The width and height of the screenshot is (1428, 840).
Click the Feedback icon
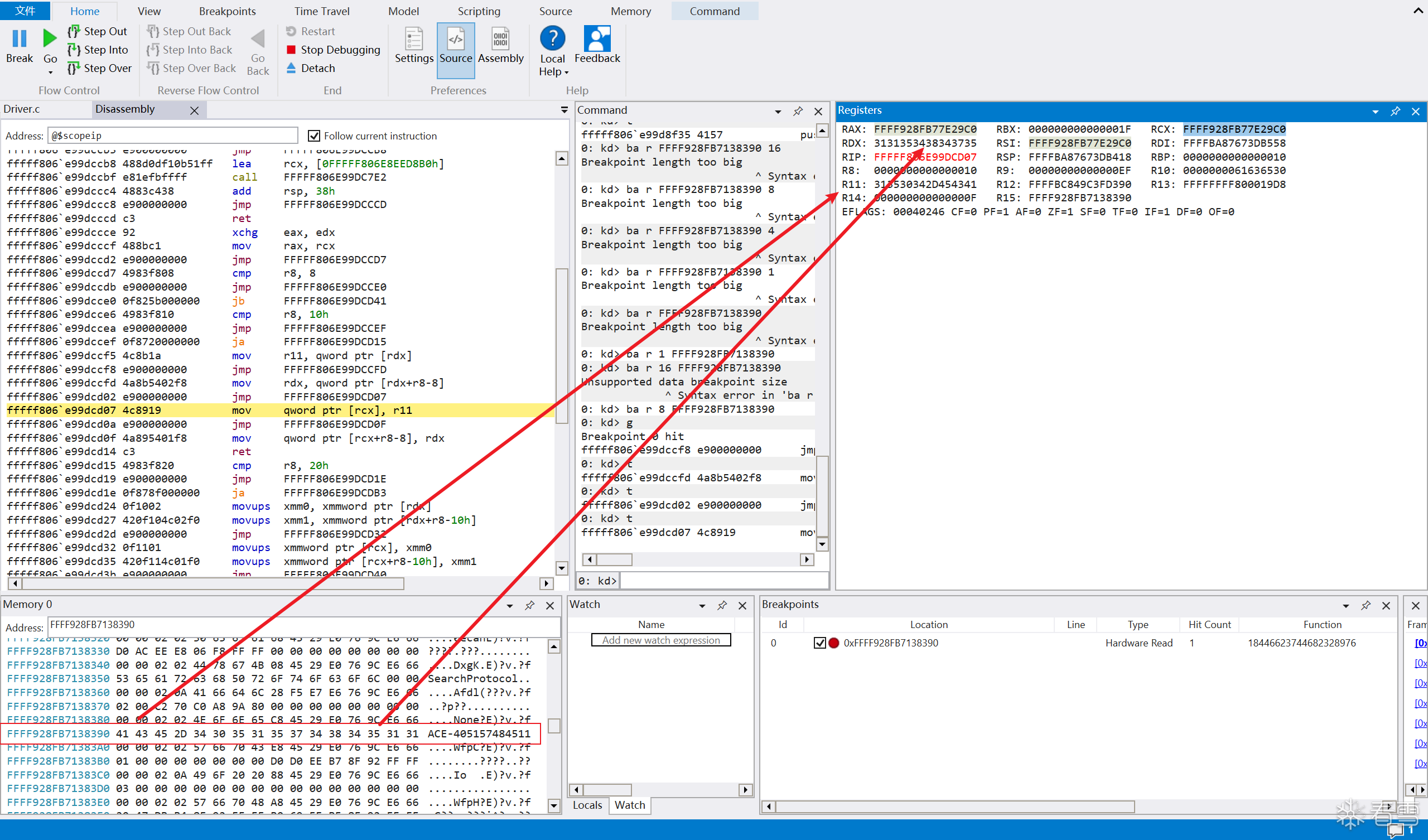(597, 40)
